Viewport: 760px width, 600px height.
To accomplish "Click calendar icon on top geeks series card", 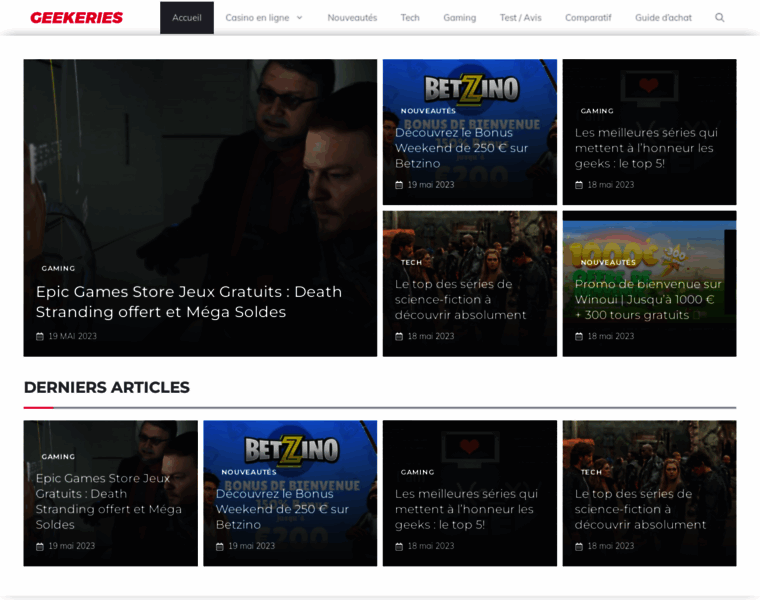I will (x=579, y=185).
